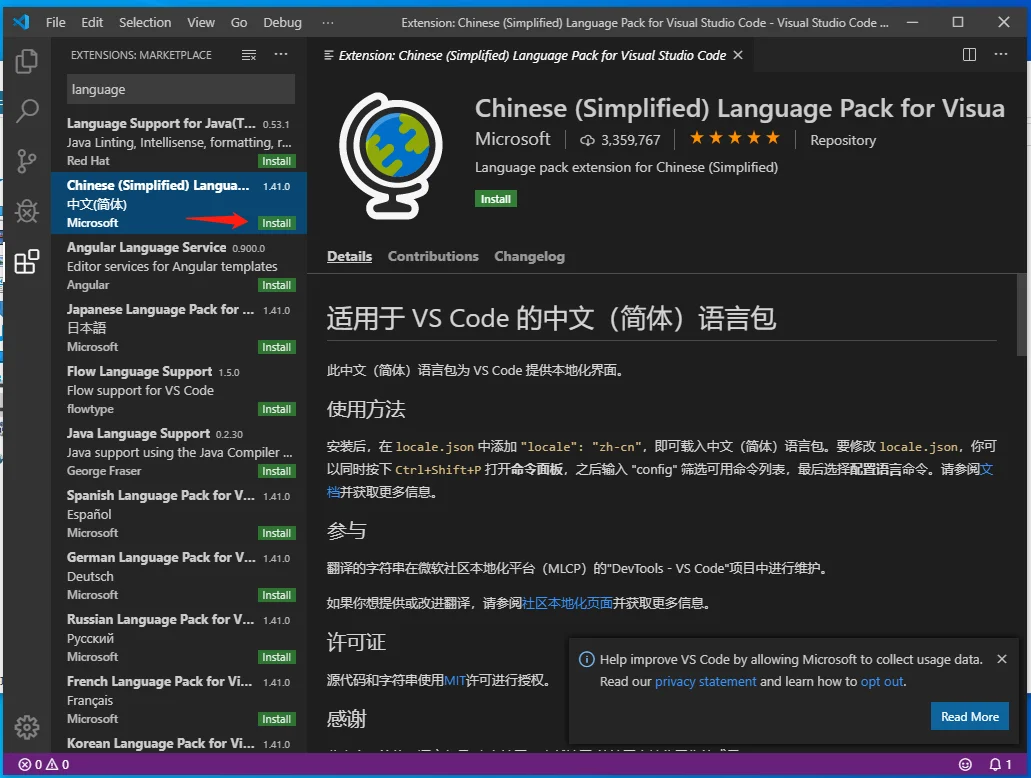Select Russian Language Pack list title
Screen dimensions: 1031x778
pyautogui.click(x=160, y=620)
